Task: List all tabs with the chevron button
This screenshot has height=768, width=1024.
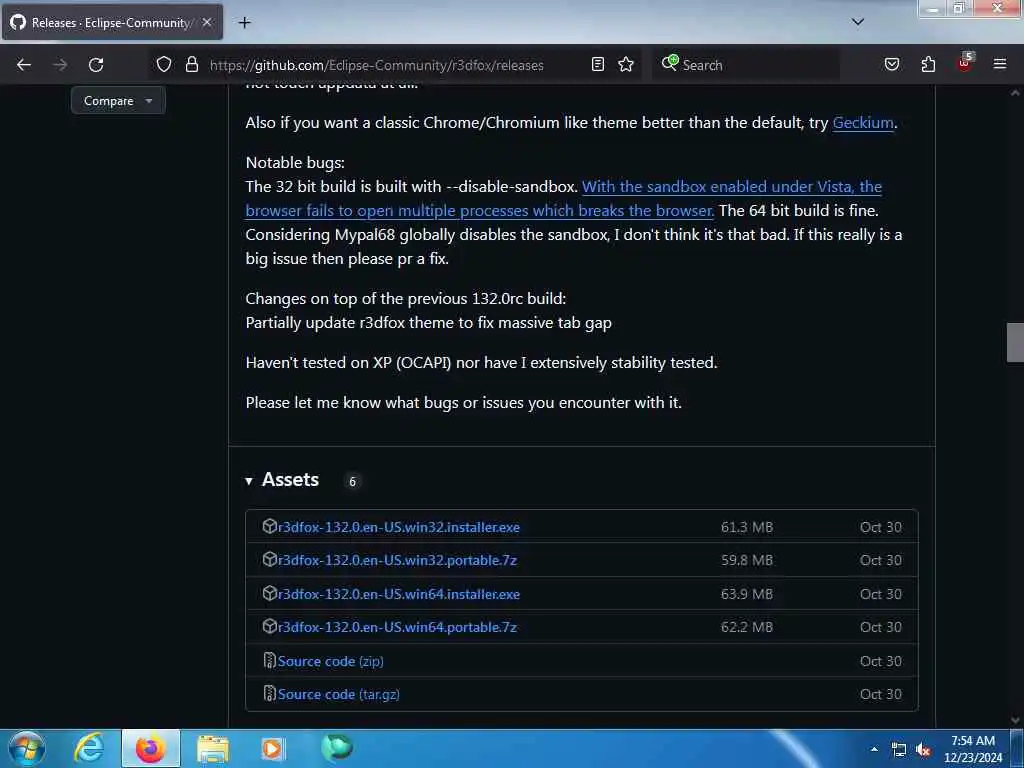Action: pos(858,22)
